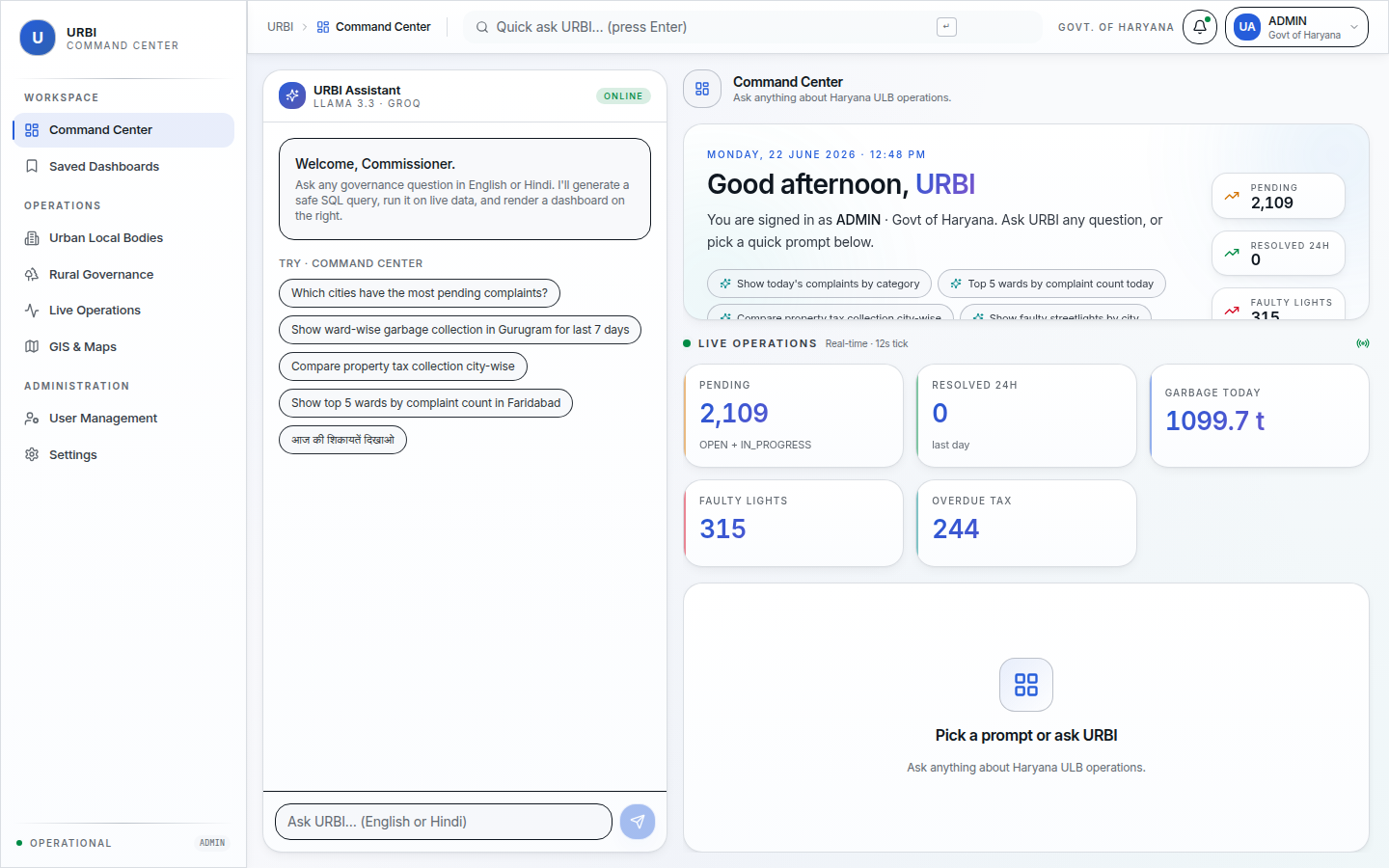Click the URBI Assistant sparkle icon
Viewport: 1389px width, 868px height.
tap(292, 96)
